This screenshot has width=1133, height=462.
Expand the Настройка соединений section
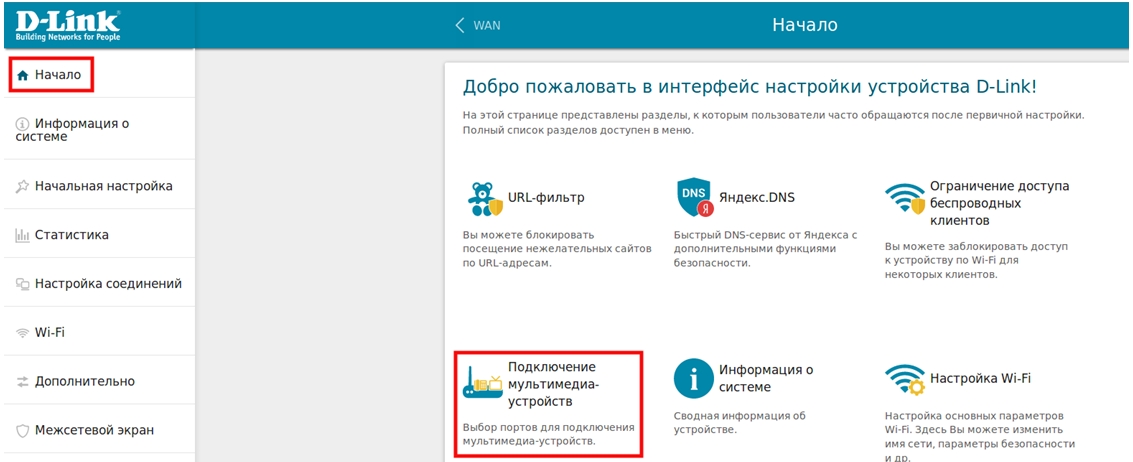[x=108, y=284]
